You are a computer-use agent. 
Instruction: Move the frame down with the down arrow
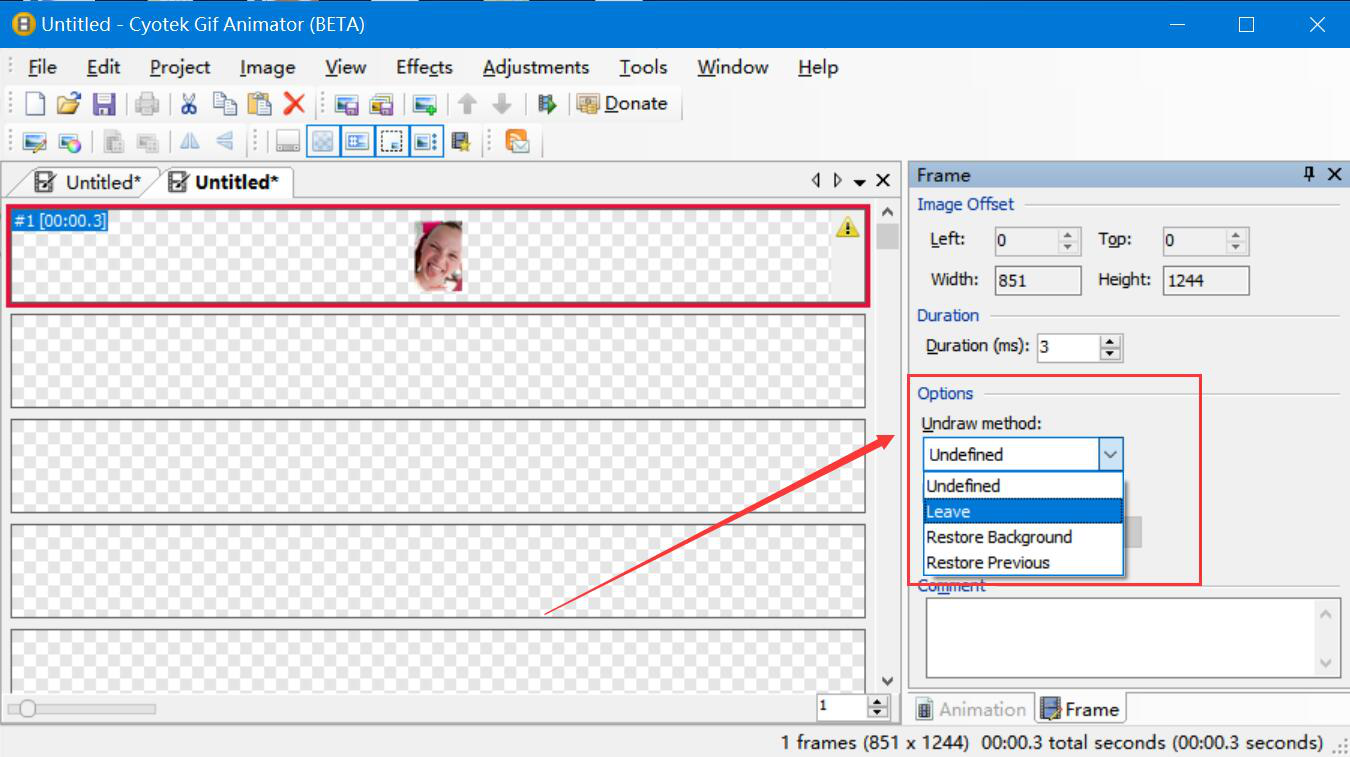tap(502, 104)
